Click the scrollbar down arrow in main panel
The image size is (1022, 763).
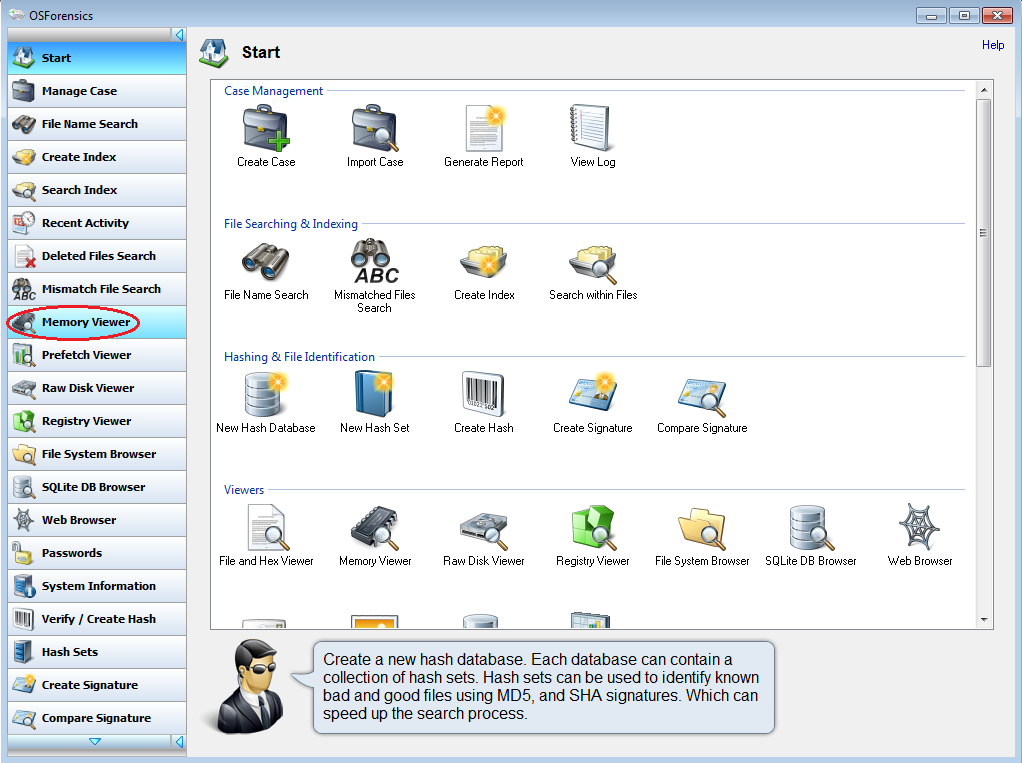pyautogui.click(x=983, y=620)
